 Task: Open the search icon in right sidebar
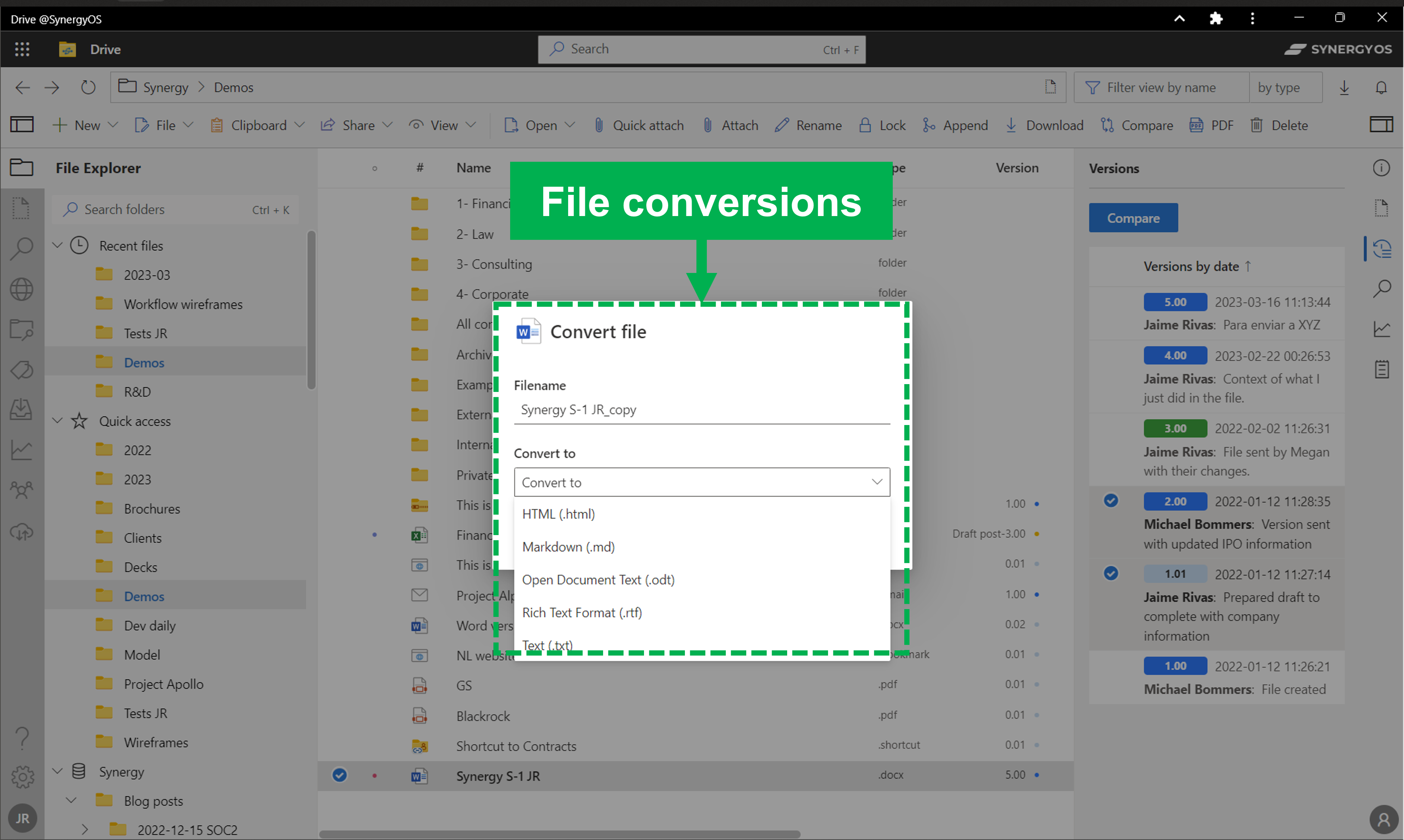1381,289
